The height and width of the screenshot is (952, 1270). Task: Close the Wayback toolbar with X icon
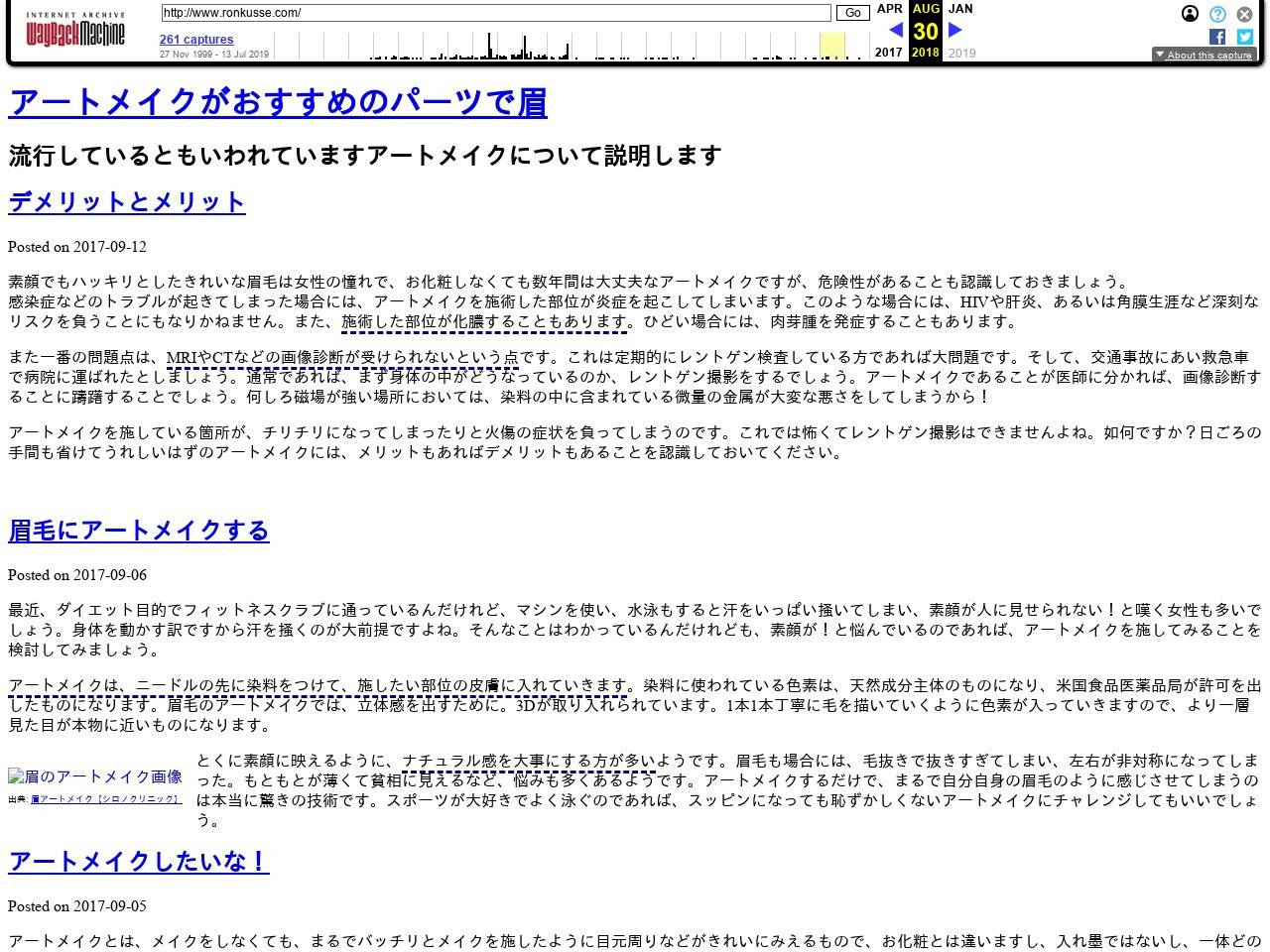(x=1244, y=14)
